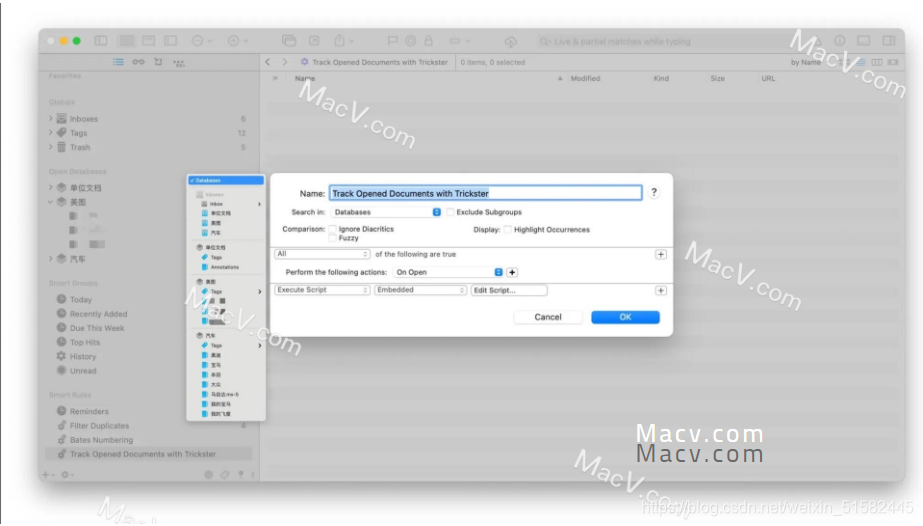This screenshot has height=526, width=923.
Task: Toggle the unread circle toolbar icon
Action: pos(411,41)
